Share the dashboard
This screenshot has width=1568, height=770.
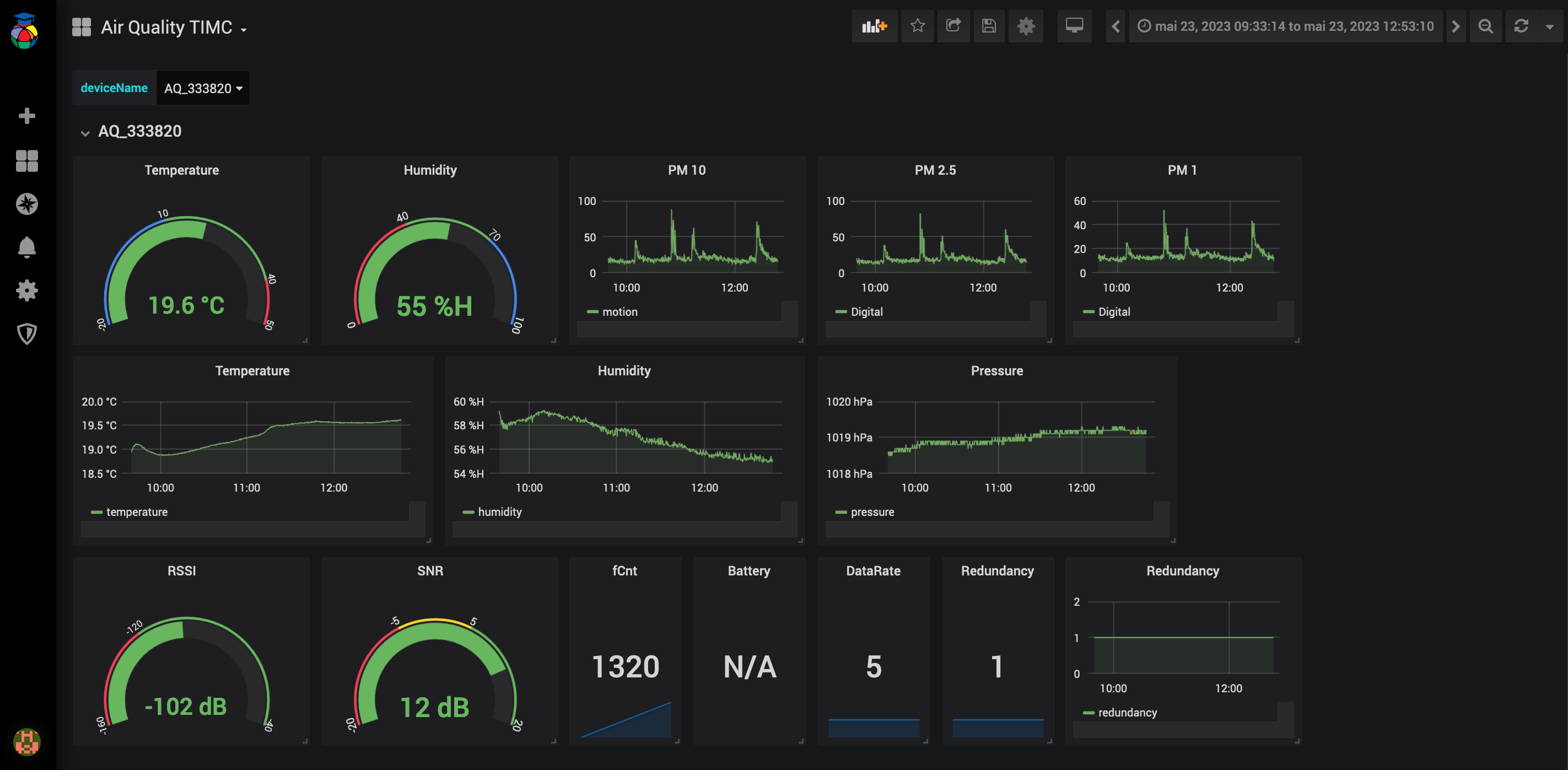953,26
